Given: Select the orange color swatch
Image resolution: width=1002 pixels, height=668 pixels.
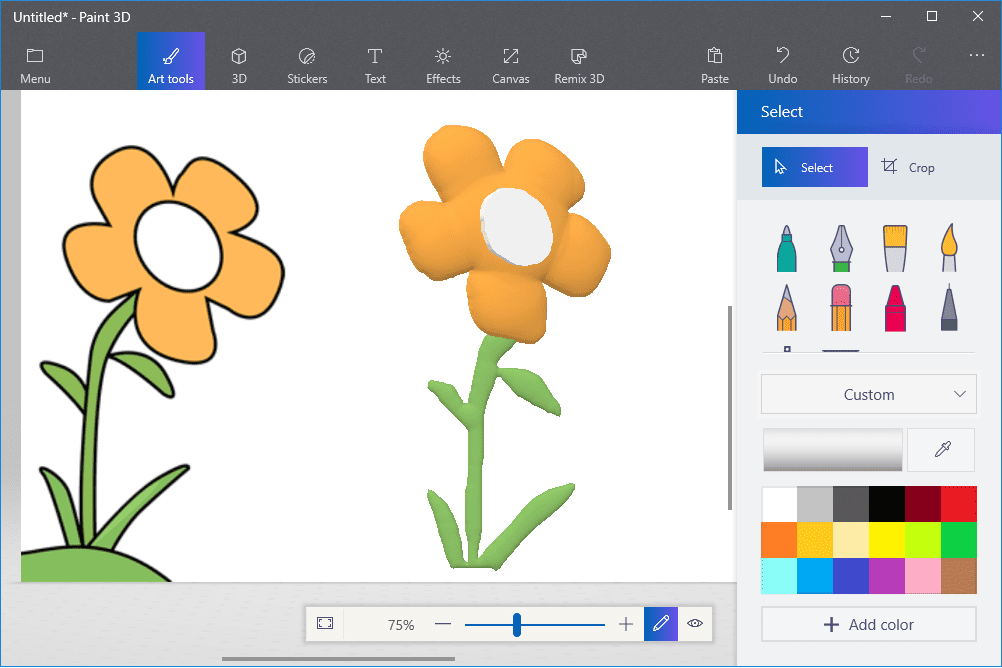Looking at the screenshot, I should coord(779,540).
